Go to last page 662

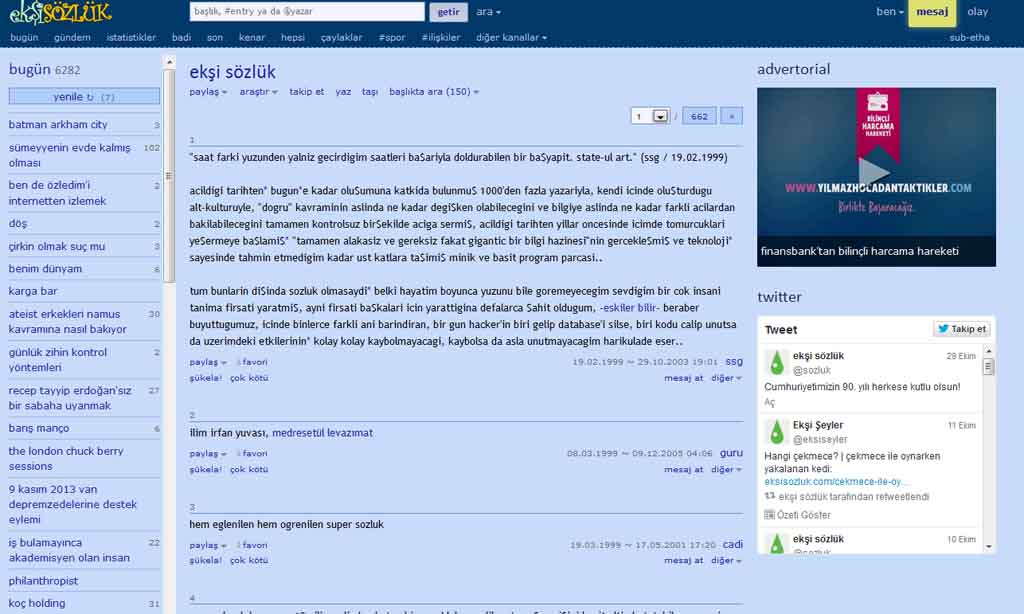[x=699, y=116]
